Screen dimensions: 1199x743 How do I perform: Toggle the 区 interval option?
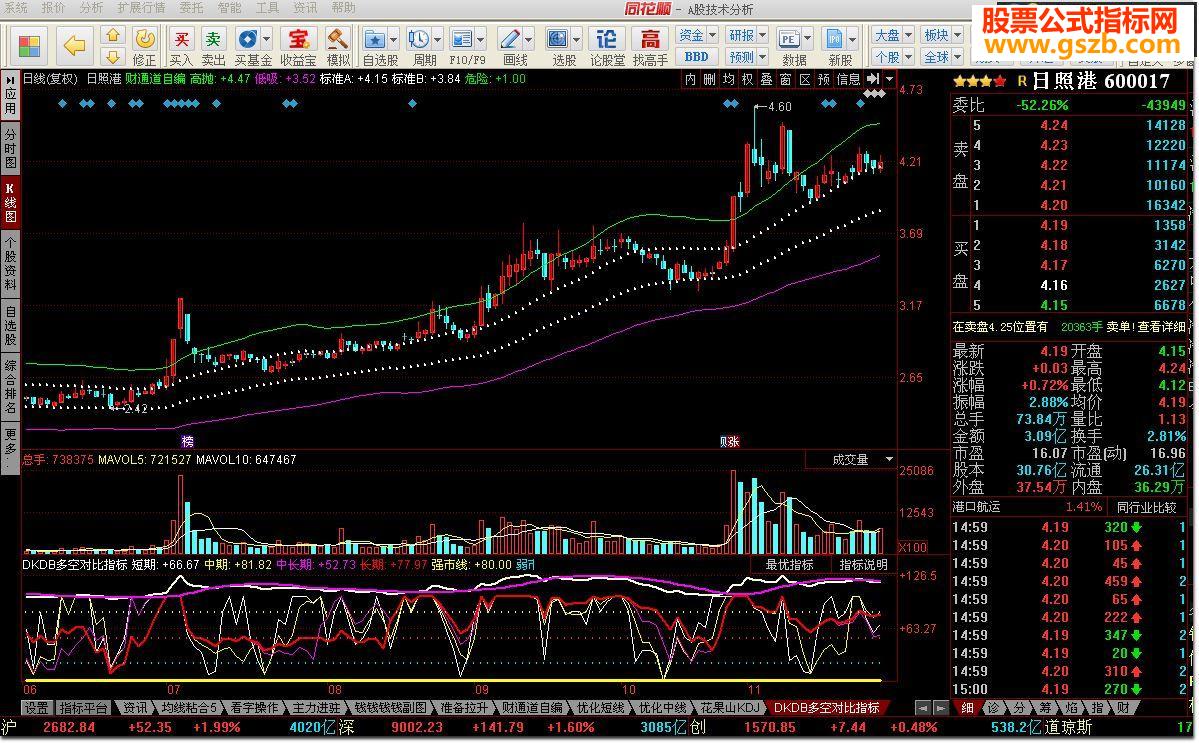coord(804,79)
